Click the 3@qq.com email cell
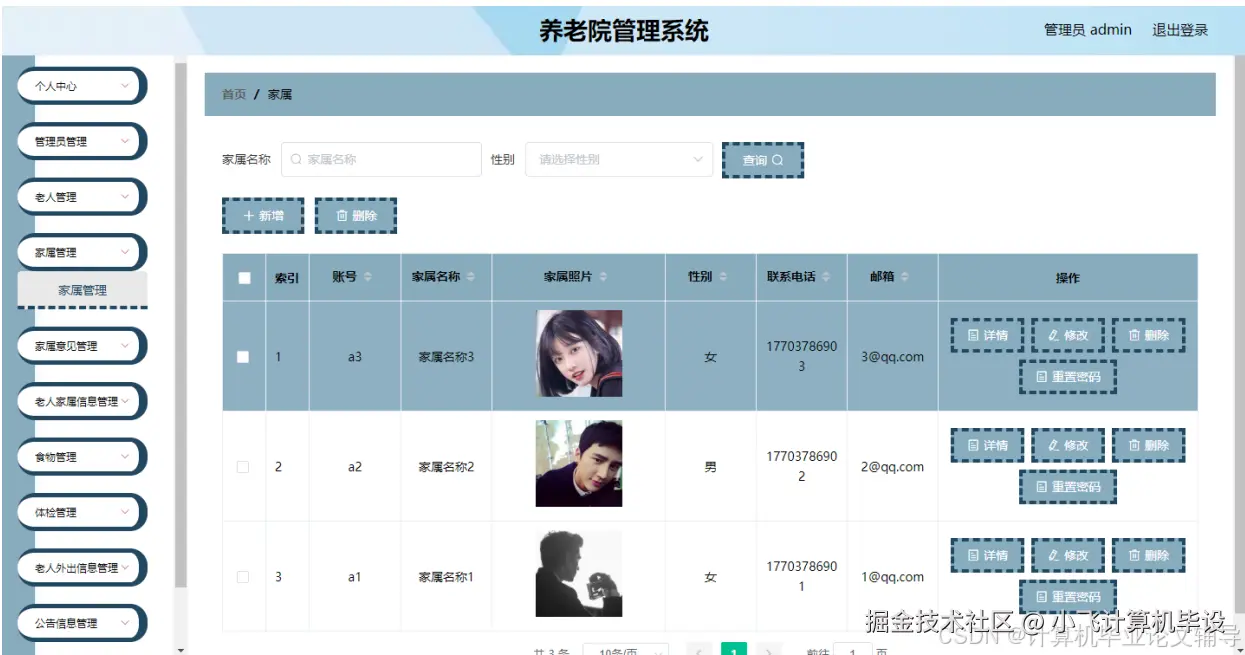 892,357
